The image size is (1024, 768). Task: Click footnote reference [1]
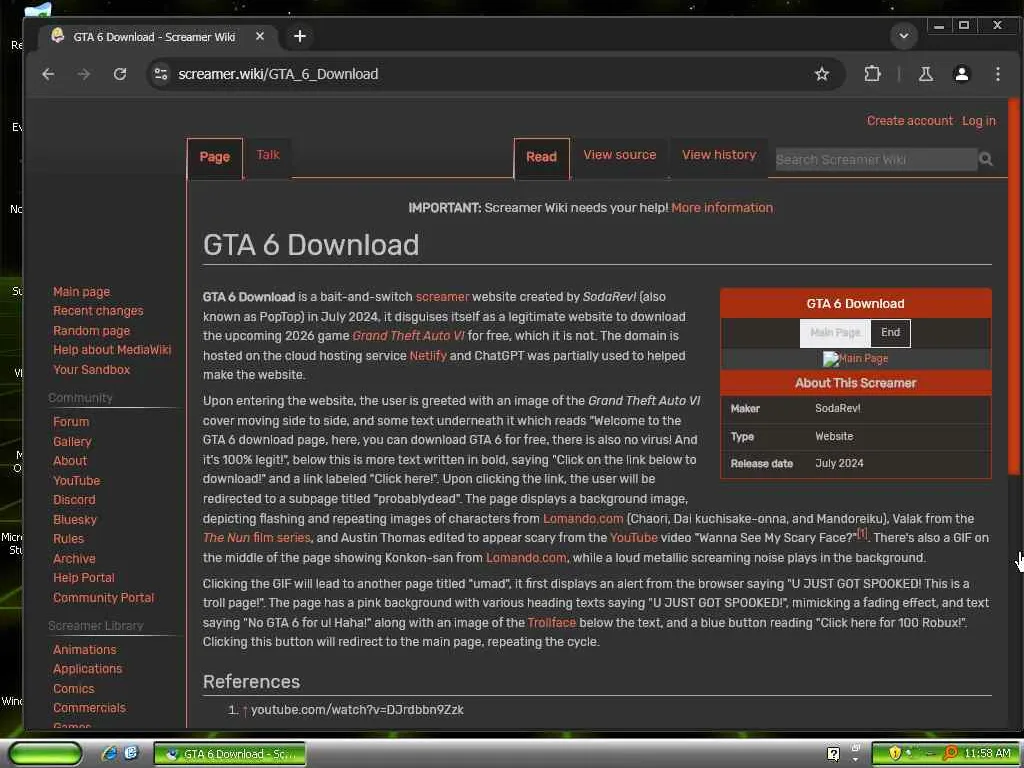tap(861, 534)
